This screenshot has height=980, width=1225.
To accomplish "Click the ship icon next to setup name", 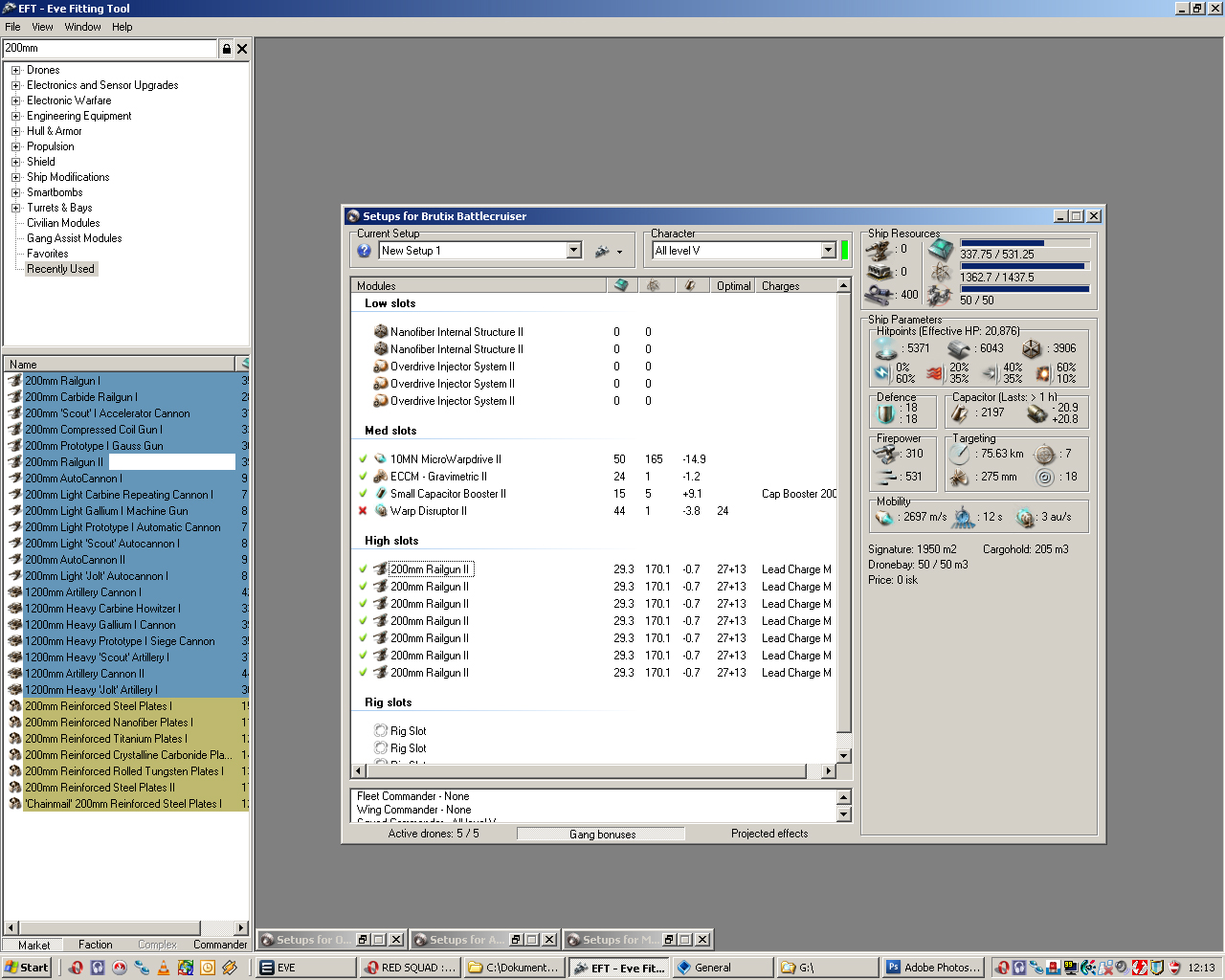I will [x=602, y=251].
